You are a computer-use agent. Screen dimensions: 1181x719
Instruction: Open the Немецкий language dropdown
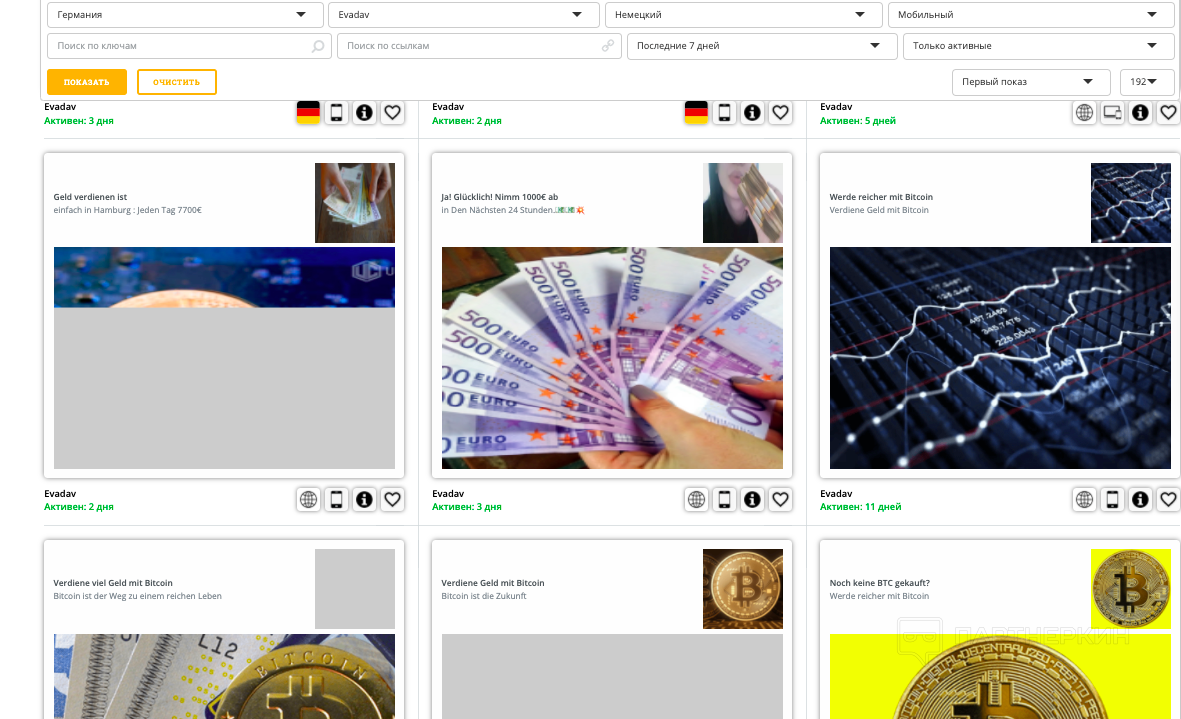743,15
